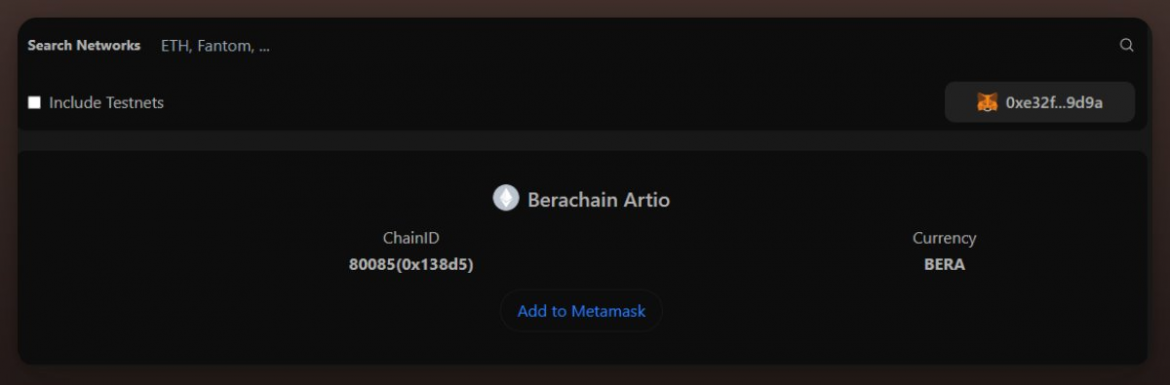This screenshot has width=1170, height=385.
Task: Click the ChainID label
Action: click(411, 238)
